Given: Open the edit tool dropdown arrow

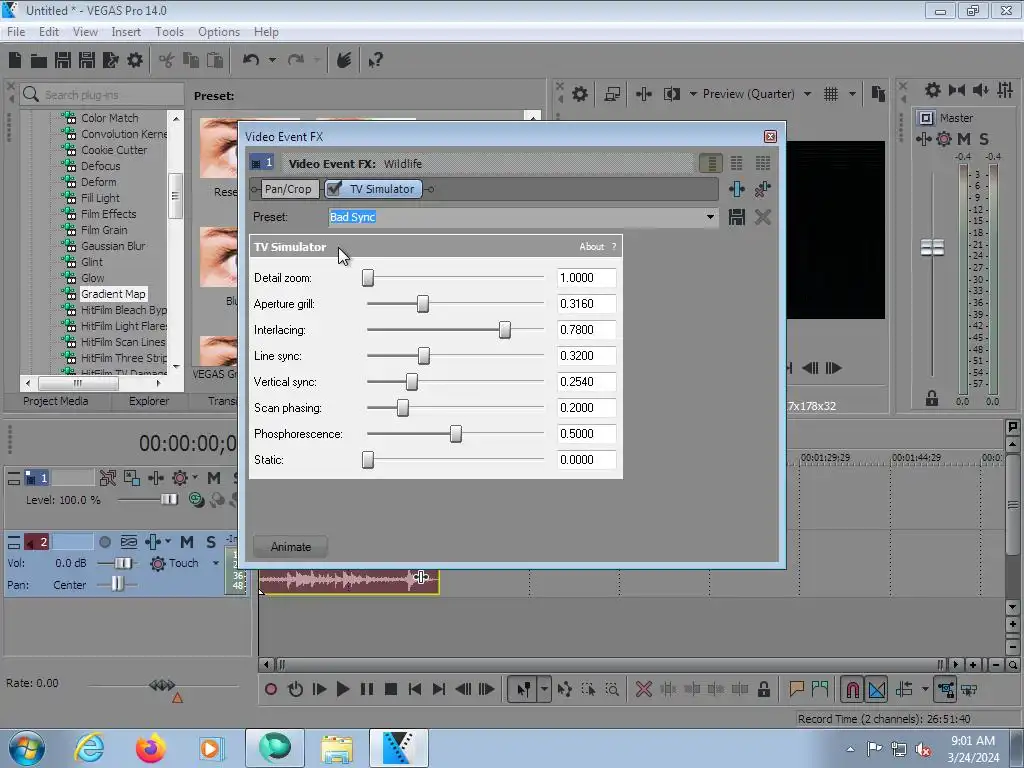Looking at the screenshot, I should pos(544,689).
